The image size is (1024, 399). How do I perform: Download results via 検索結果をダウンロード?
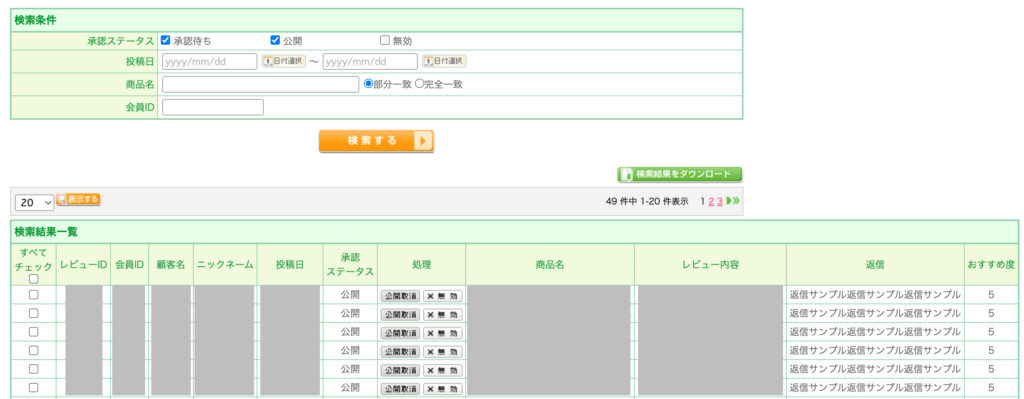tap(680, 174)
